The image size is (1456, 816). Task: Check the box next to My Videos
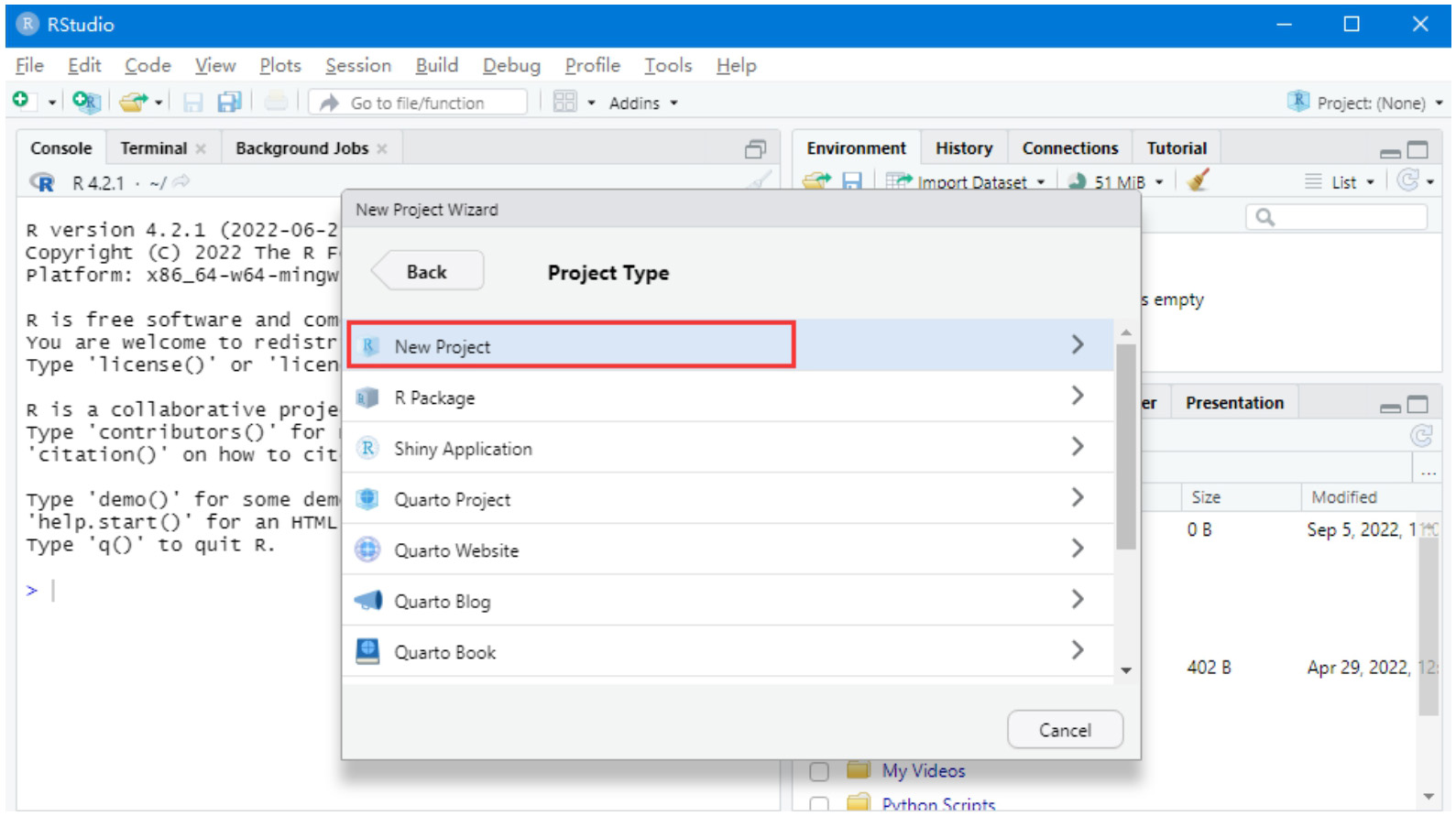tap(819, 771)
